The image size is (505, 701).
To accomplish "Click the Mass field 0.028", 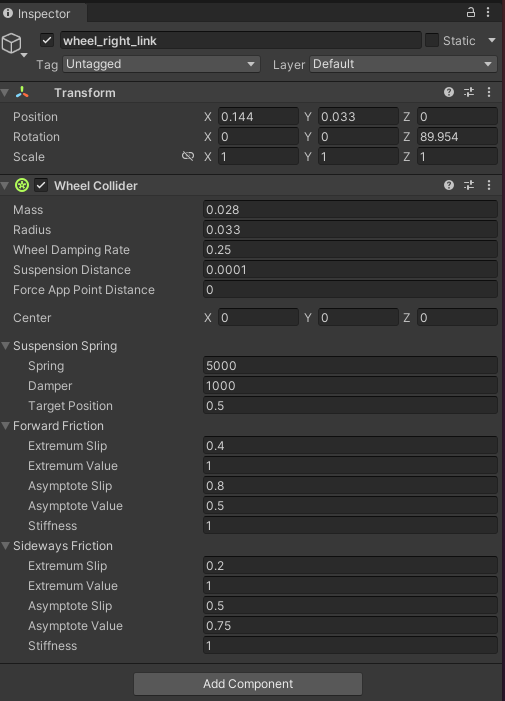I will coord(350,209).
